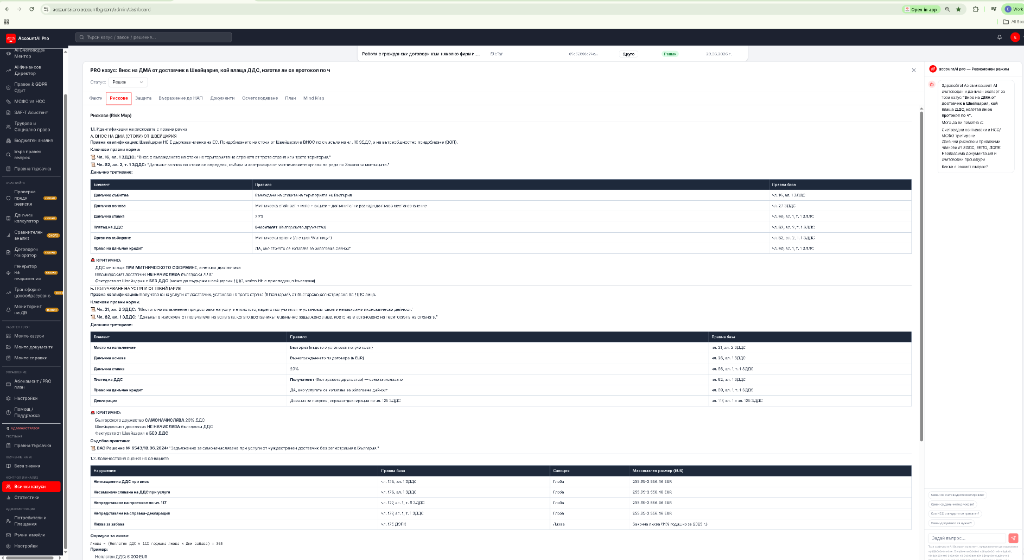Click the case content vertical scrollbar
The image size is (1024, 560).
(921, 274)
